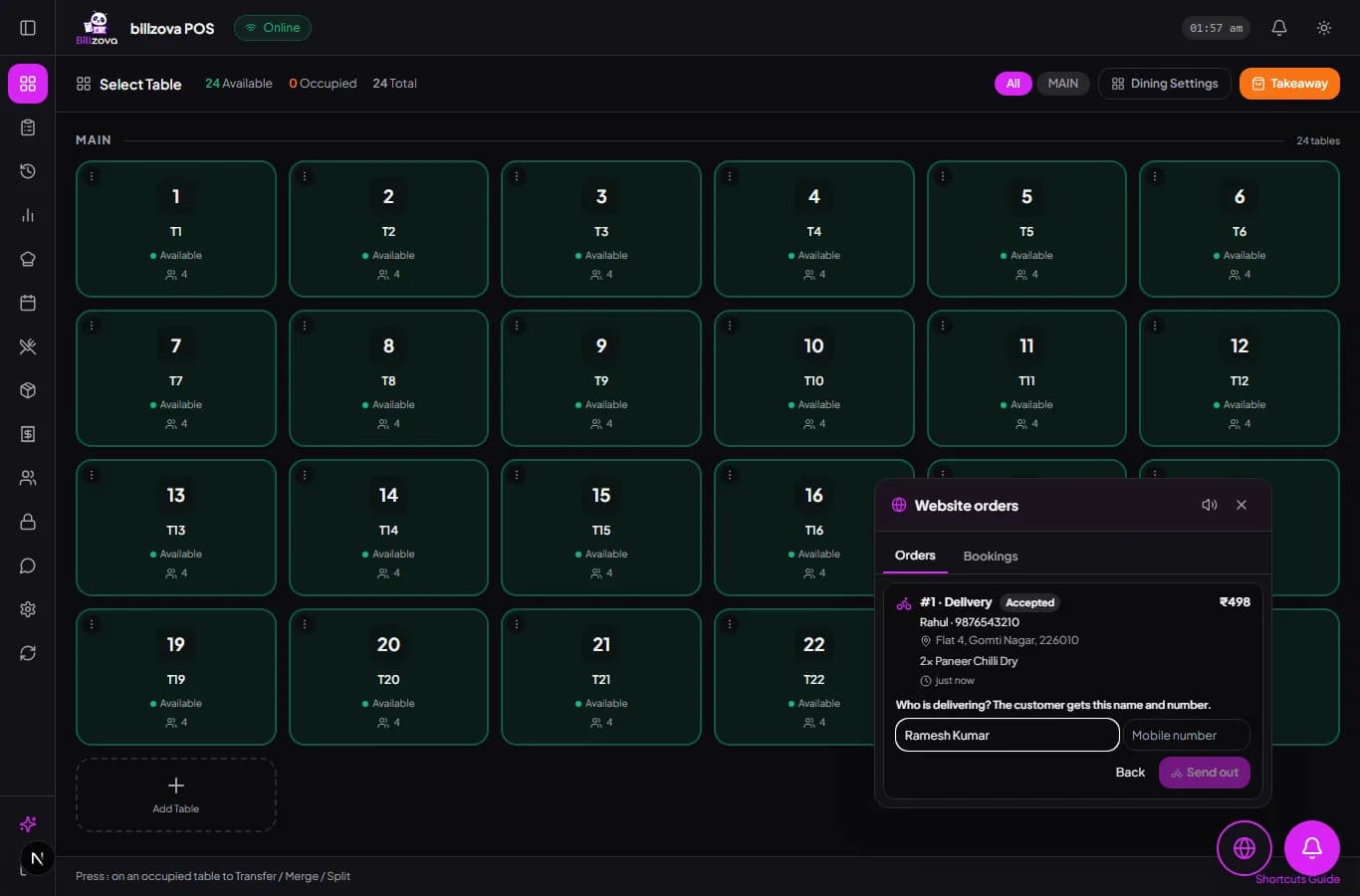Open the three-dot menu on table T15
1360x896 pixels.
pos(517,475)
